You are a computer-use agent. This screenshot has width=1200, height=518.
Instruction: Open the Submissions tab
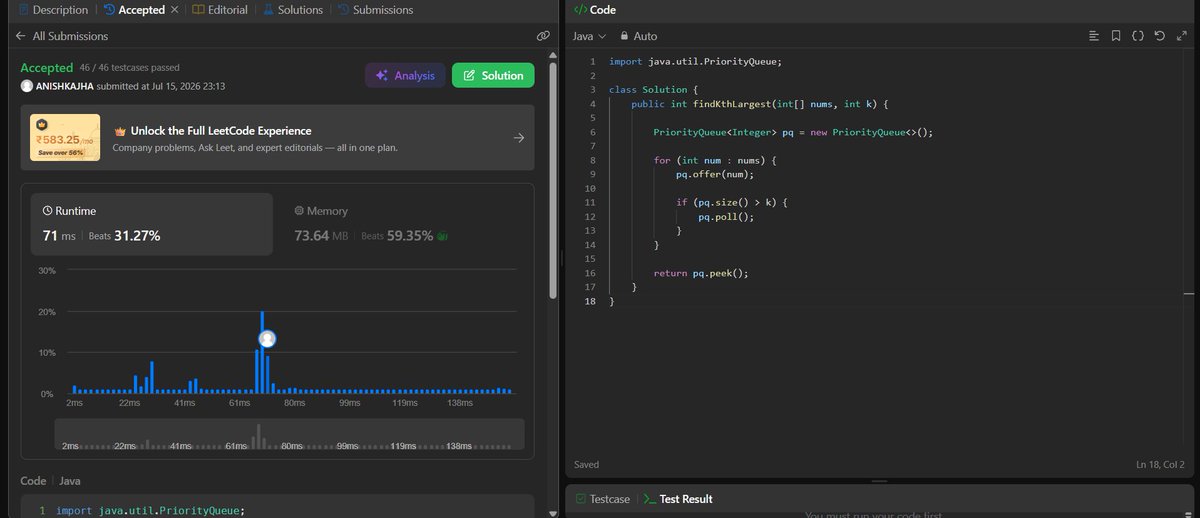(x=375, y=10)
